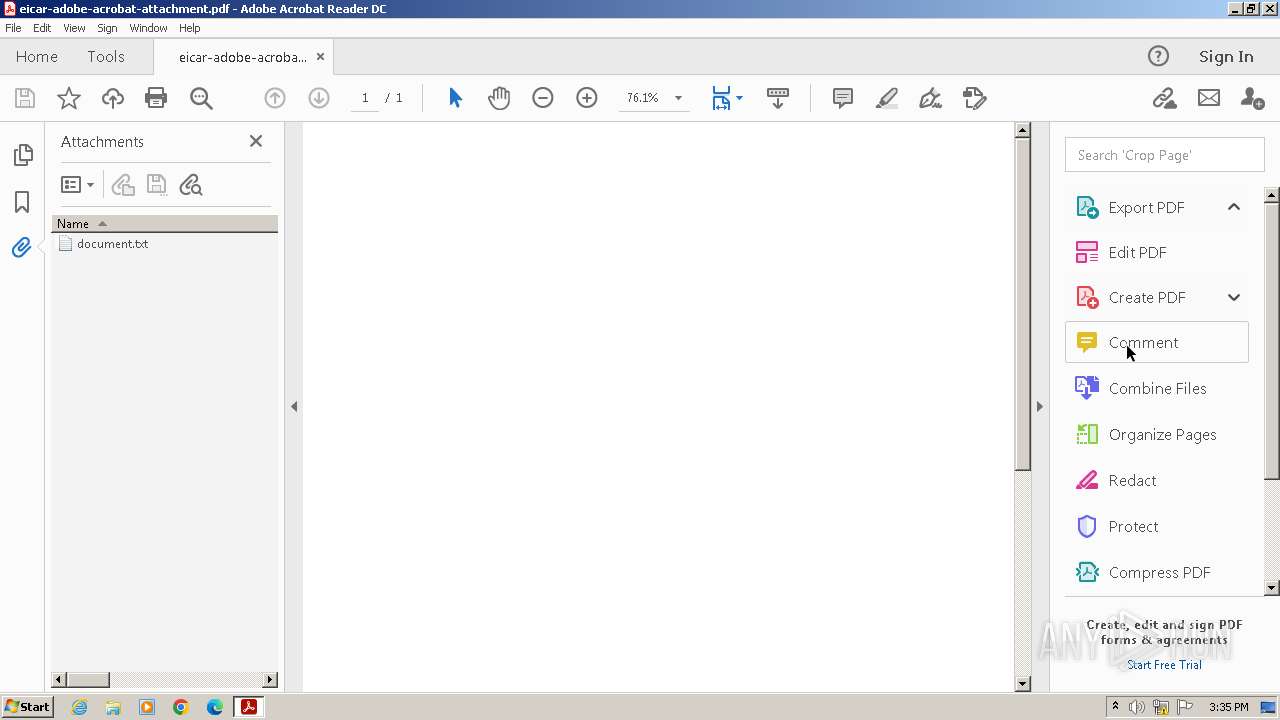Collapse the Export PDF section chevron

(1234, 207)
